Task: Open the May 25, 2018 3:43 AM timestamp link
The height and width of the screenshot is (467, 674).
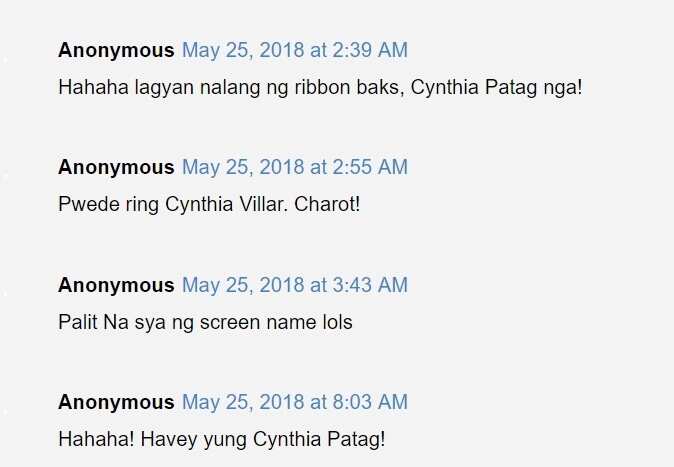Action: tap(295, 285)
